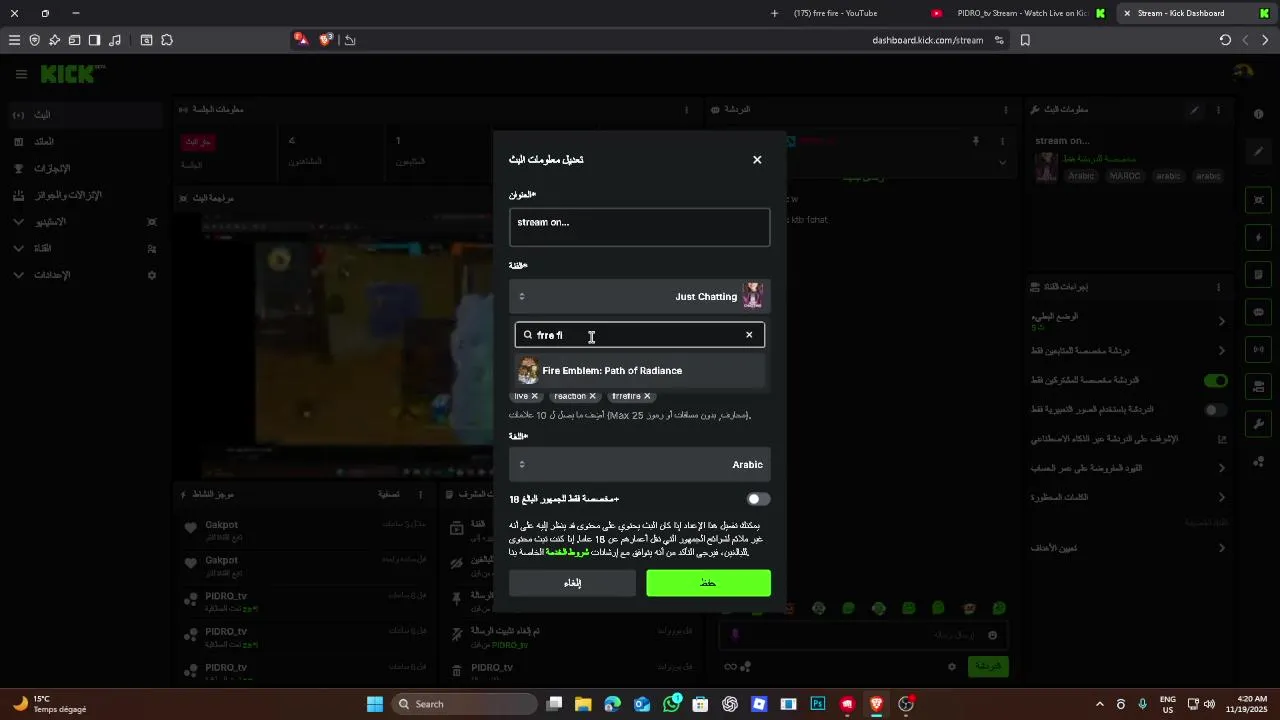Open channel actions three-dot menu
The height and width of the screenshot is (720, 1280).
click(x=1219, y=287)
